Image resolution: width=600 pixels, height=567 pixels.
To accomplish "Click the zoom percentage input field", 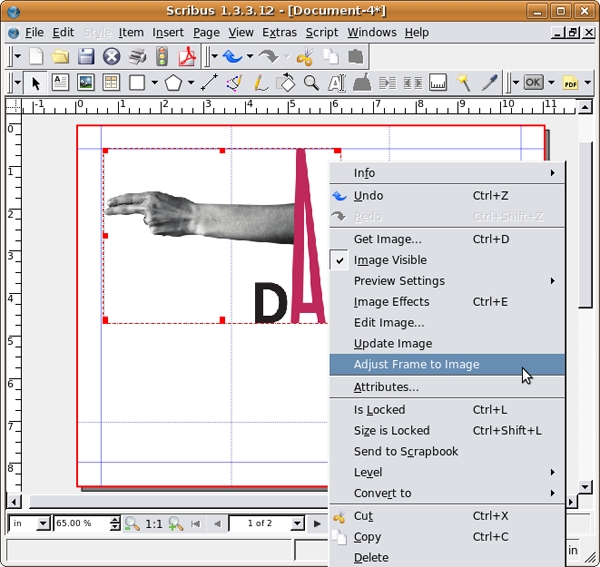I will click(x=80, y=523).
